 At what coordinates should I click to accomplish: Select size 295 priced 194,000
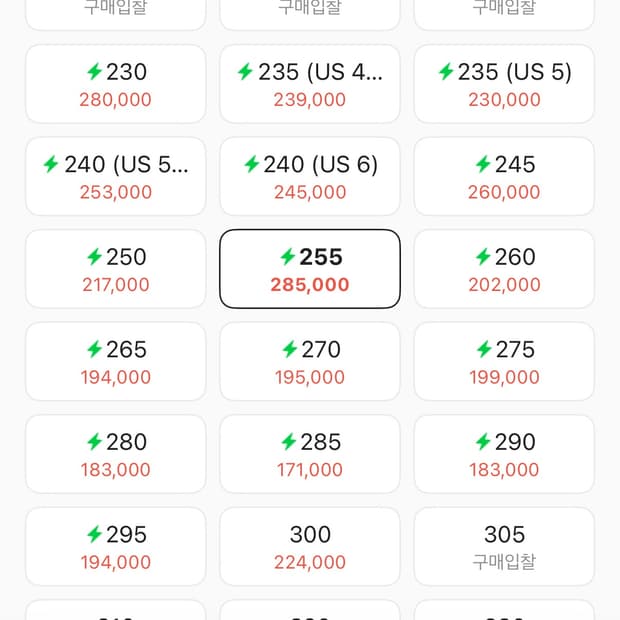click(115, 547)
